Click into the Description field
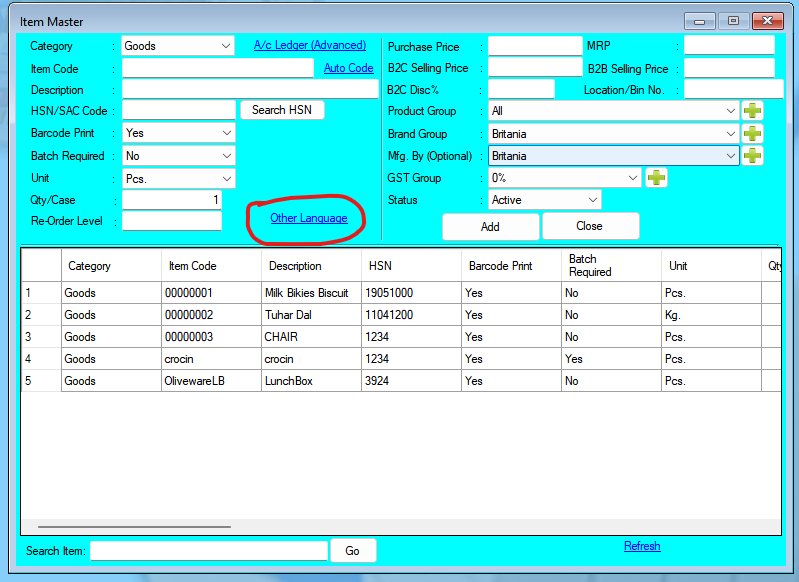799x582 pixels. tap(250, 90)
